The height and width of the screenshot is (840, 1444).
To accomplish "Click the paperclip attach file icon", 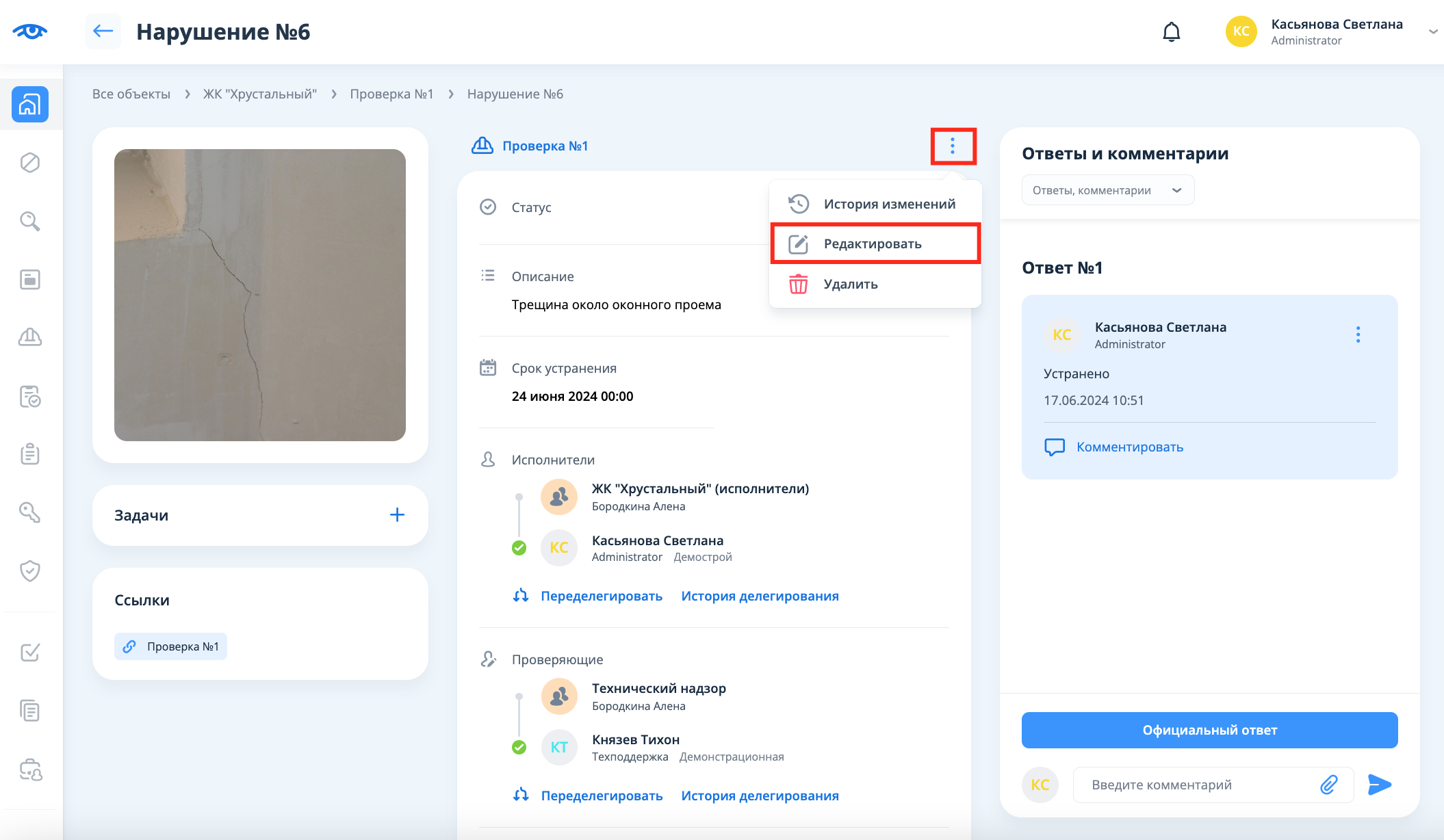I will coord(1328,785).
